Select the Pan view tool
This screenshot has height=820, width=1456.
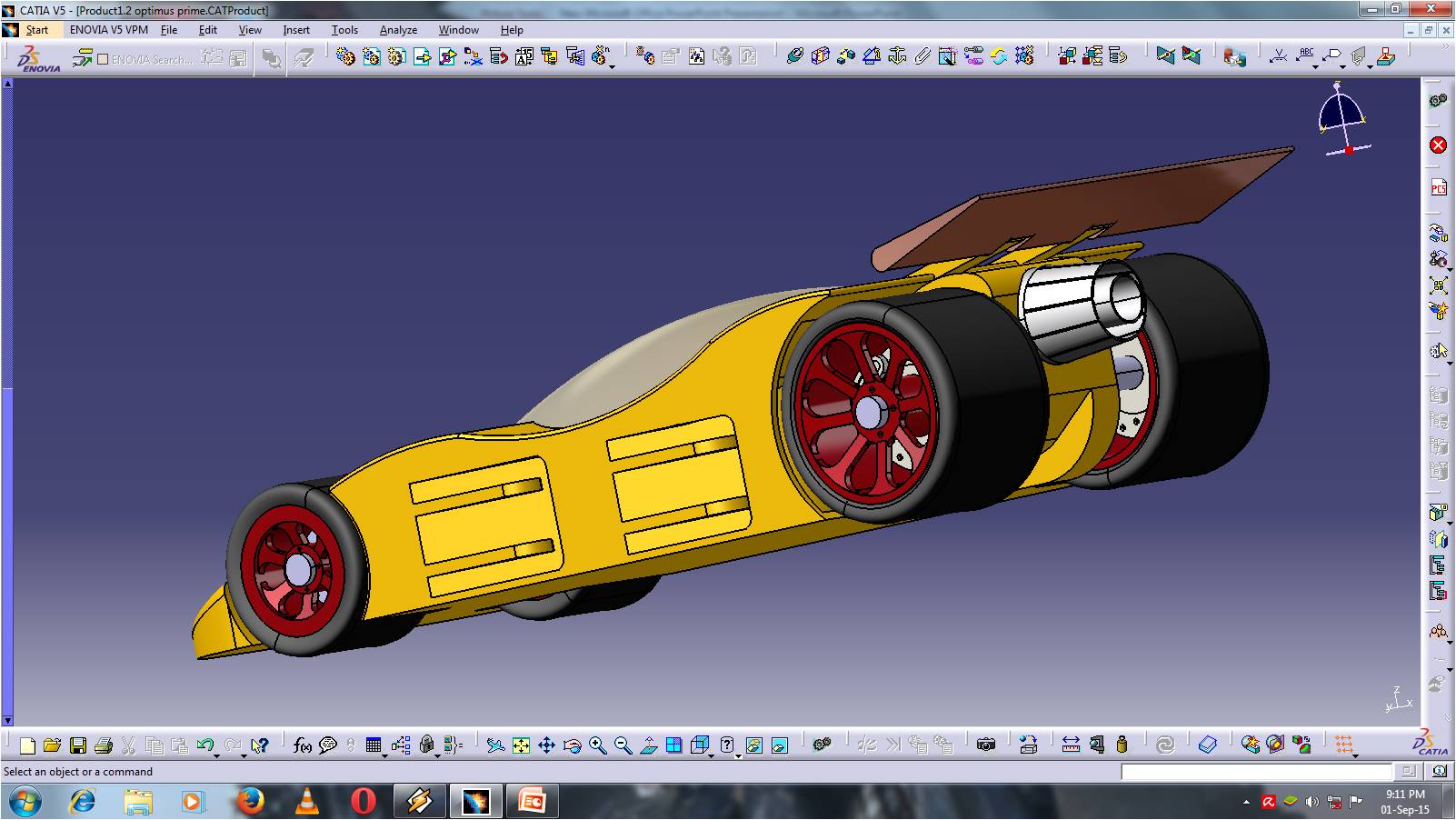[546, 745]
